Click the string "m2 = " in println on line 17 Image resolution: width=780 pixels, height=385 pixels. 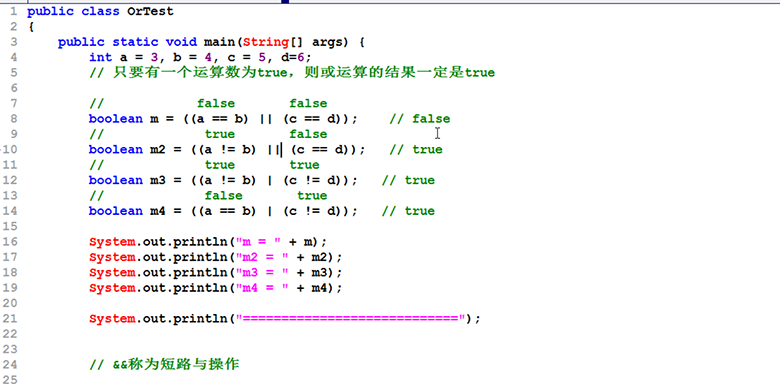262,257
